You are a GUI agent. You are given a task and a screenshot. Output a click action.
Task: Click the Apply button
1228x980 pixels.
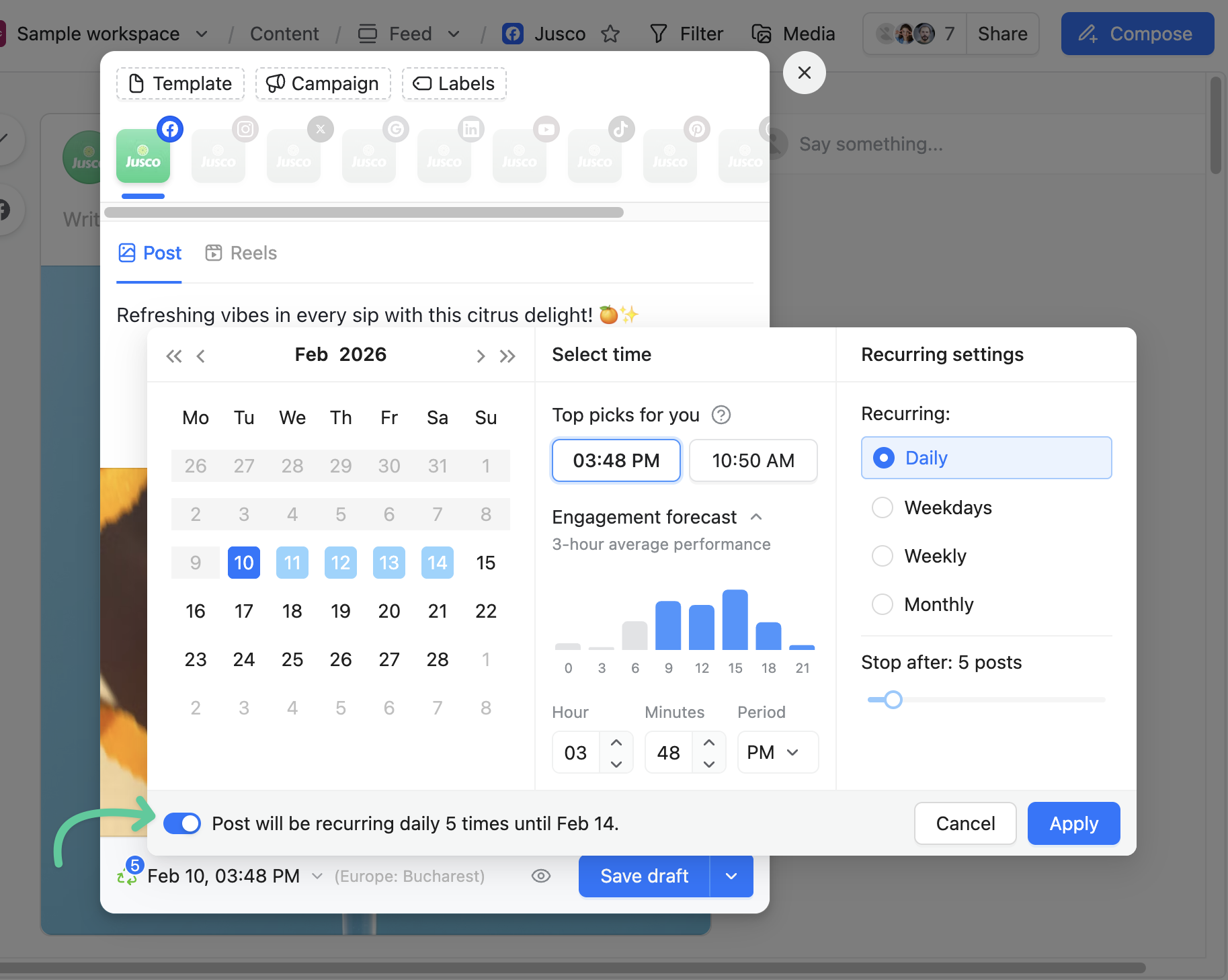click(x=1073, y=823)
